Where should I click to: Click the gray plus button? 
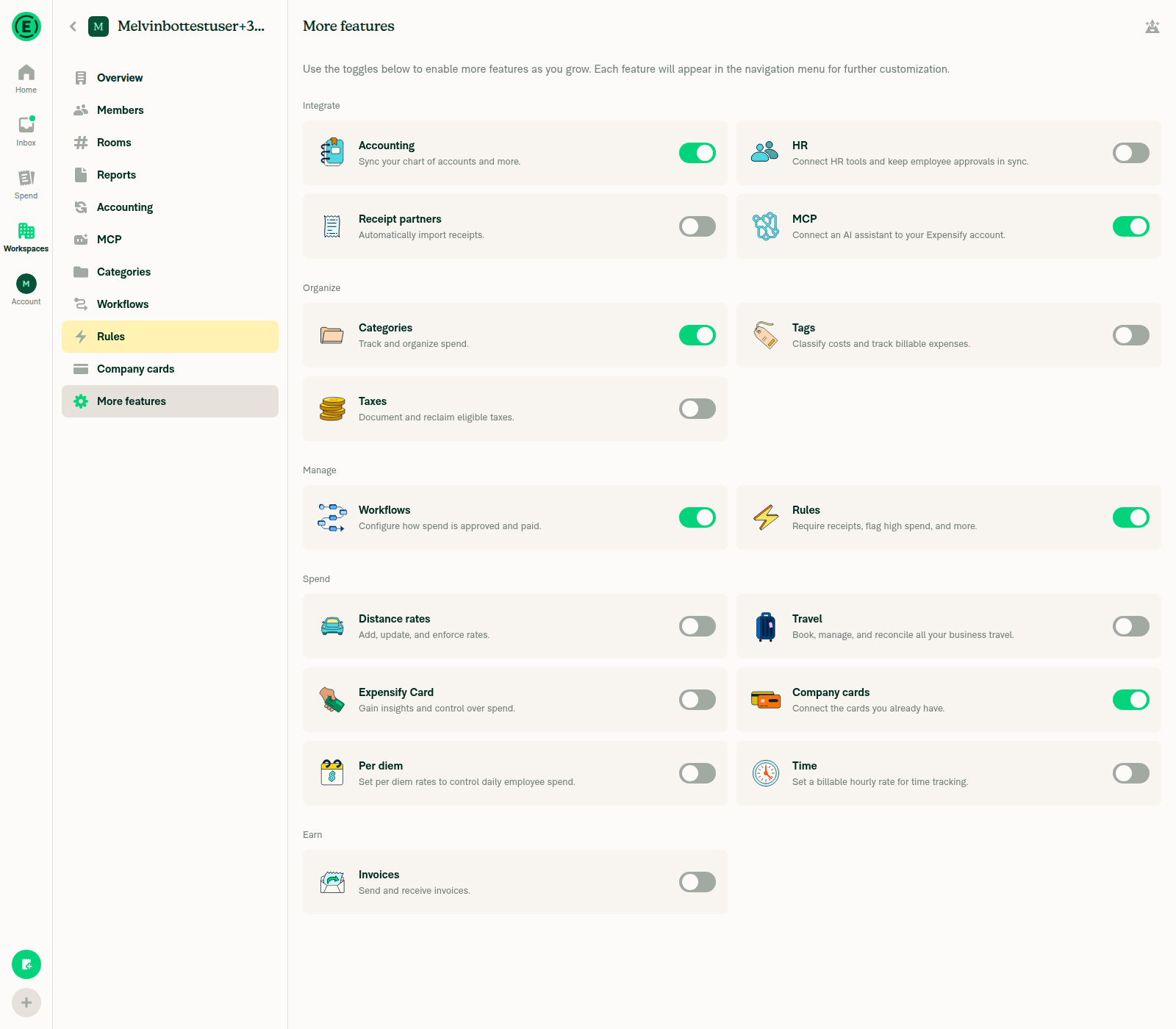pyautogui.click(x=26, y=1003)
